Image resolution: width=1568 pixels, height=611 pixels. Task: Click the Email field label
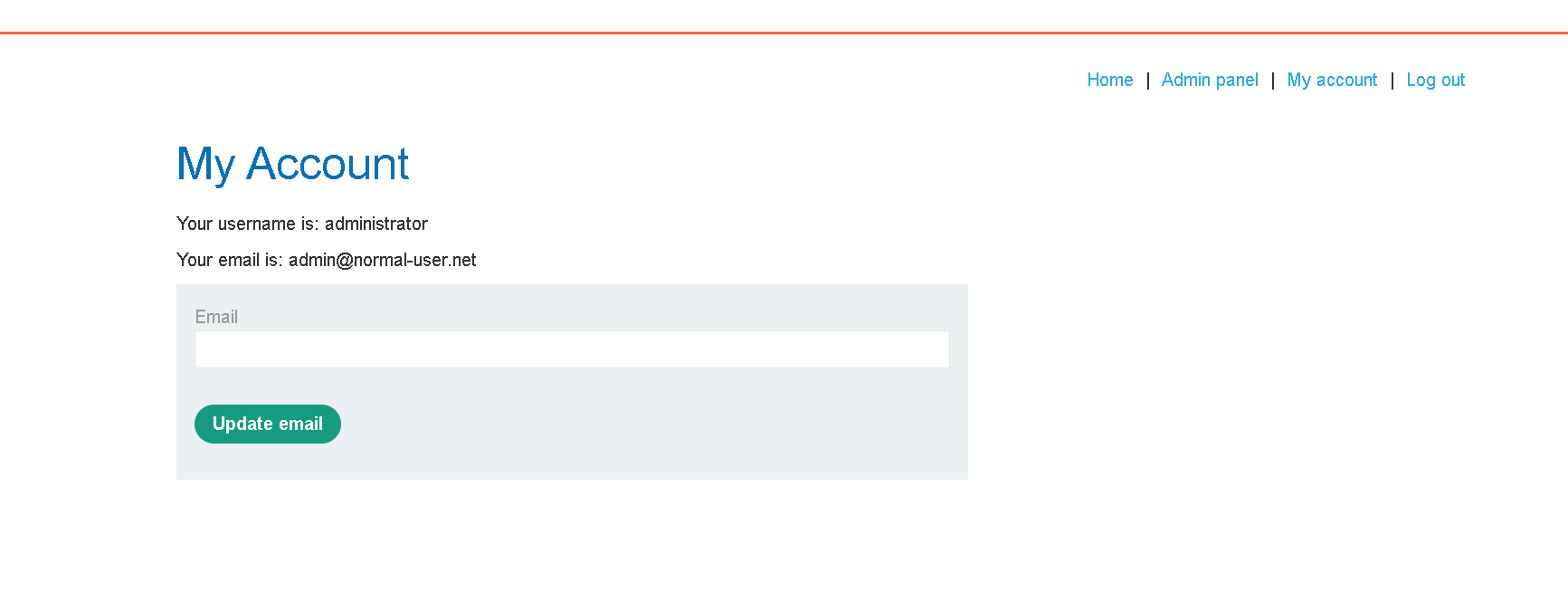(x=216, y=317)
